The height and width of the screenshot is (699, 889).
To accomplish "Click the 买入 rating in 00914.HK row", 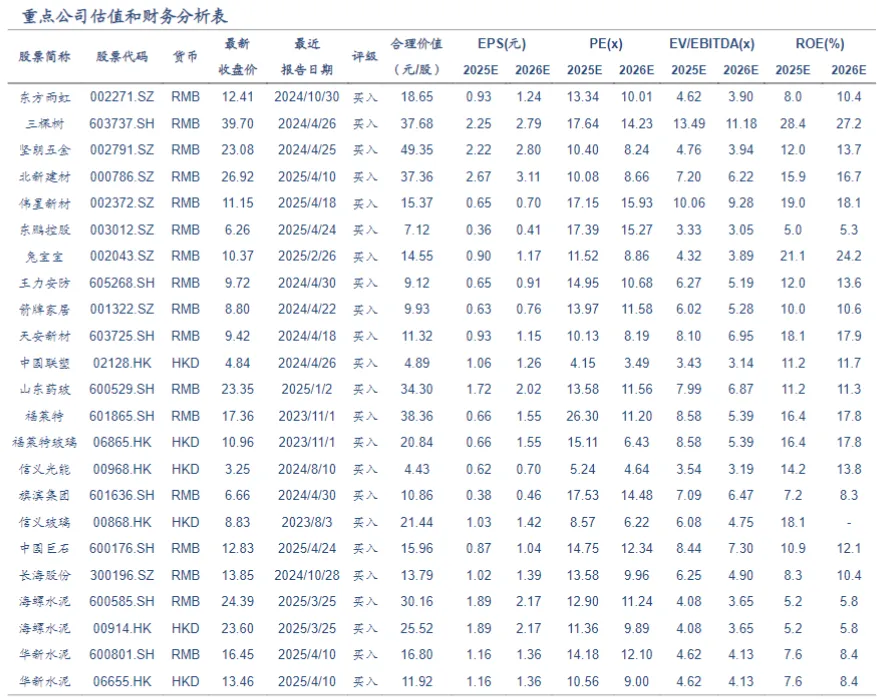I will 365,629.
